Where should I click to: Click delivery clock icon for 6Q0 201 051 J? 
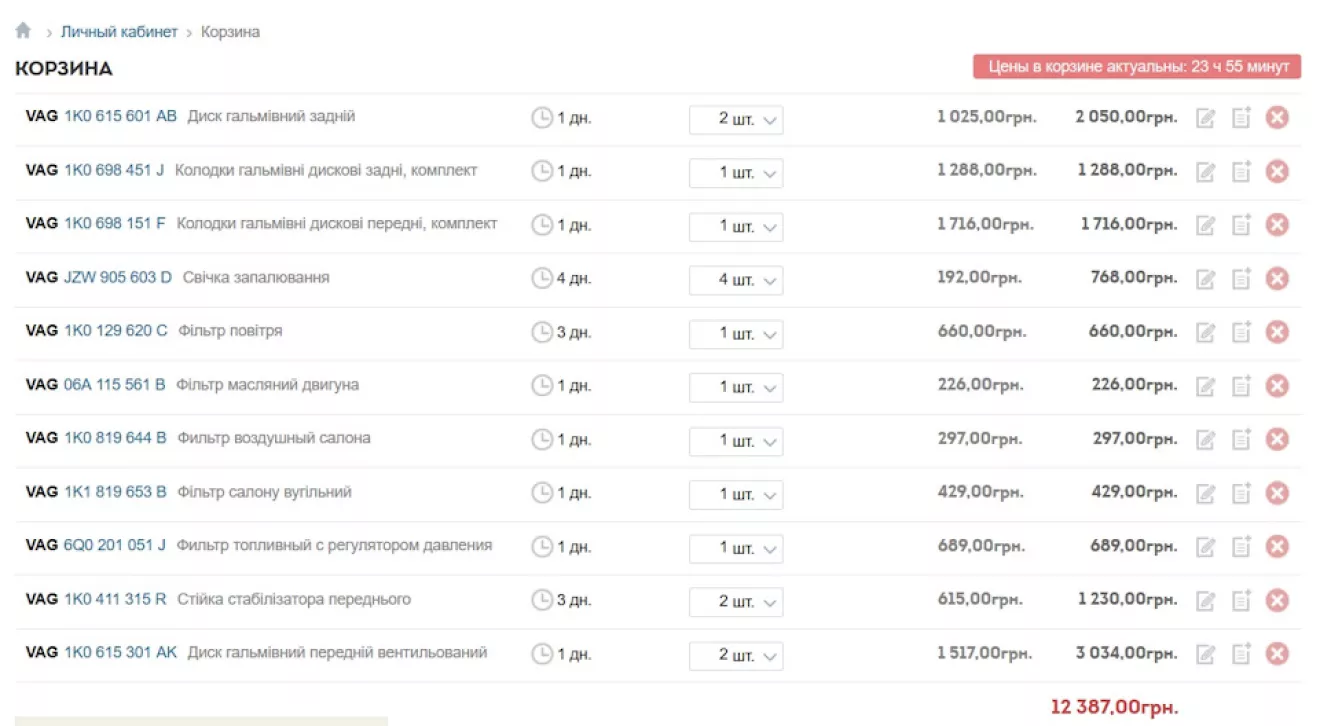(542, 547)
